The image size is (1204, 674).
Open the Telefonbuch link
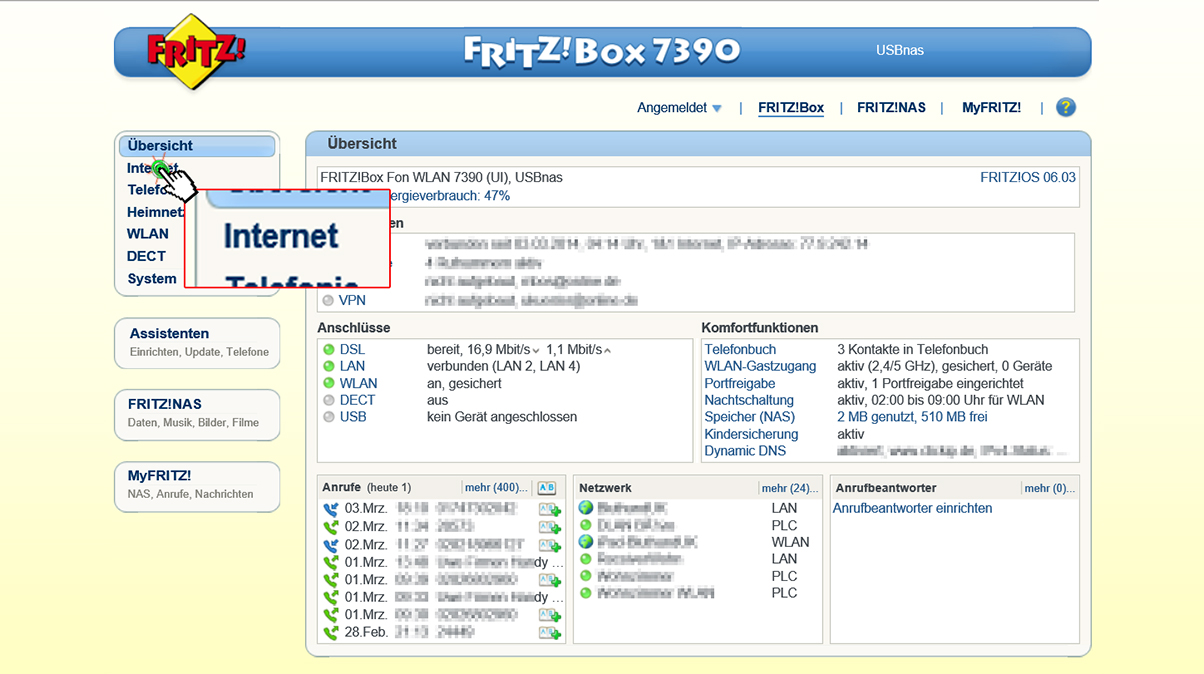coord(740,350)
